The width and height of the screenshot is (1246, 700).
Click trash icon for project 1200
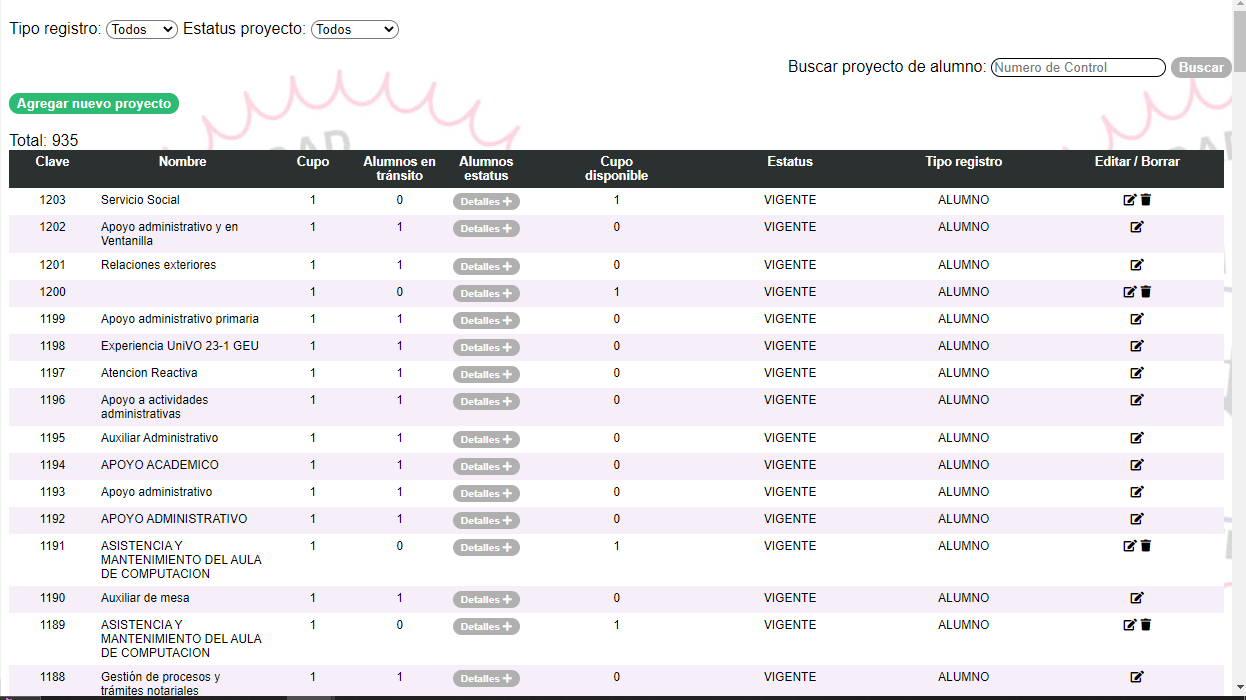click(x=1146, y=292)
